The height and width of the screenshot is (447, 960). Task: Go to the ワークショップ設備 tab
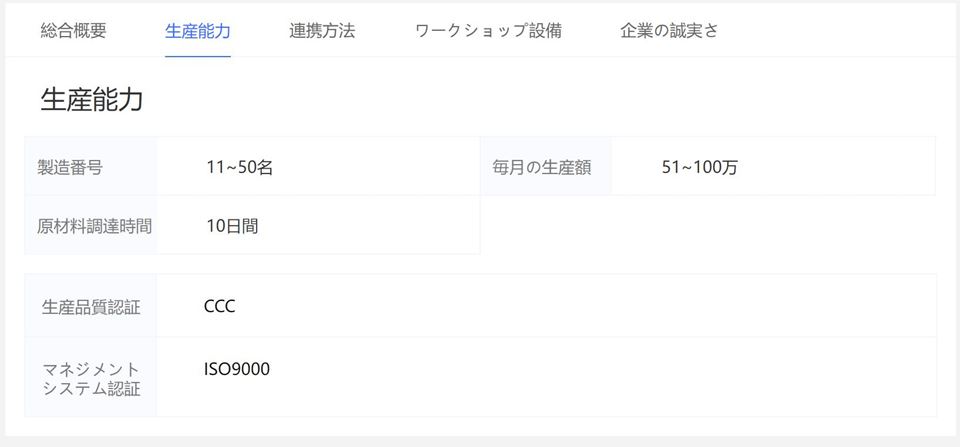tap(488, 31)
